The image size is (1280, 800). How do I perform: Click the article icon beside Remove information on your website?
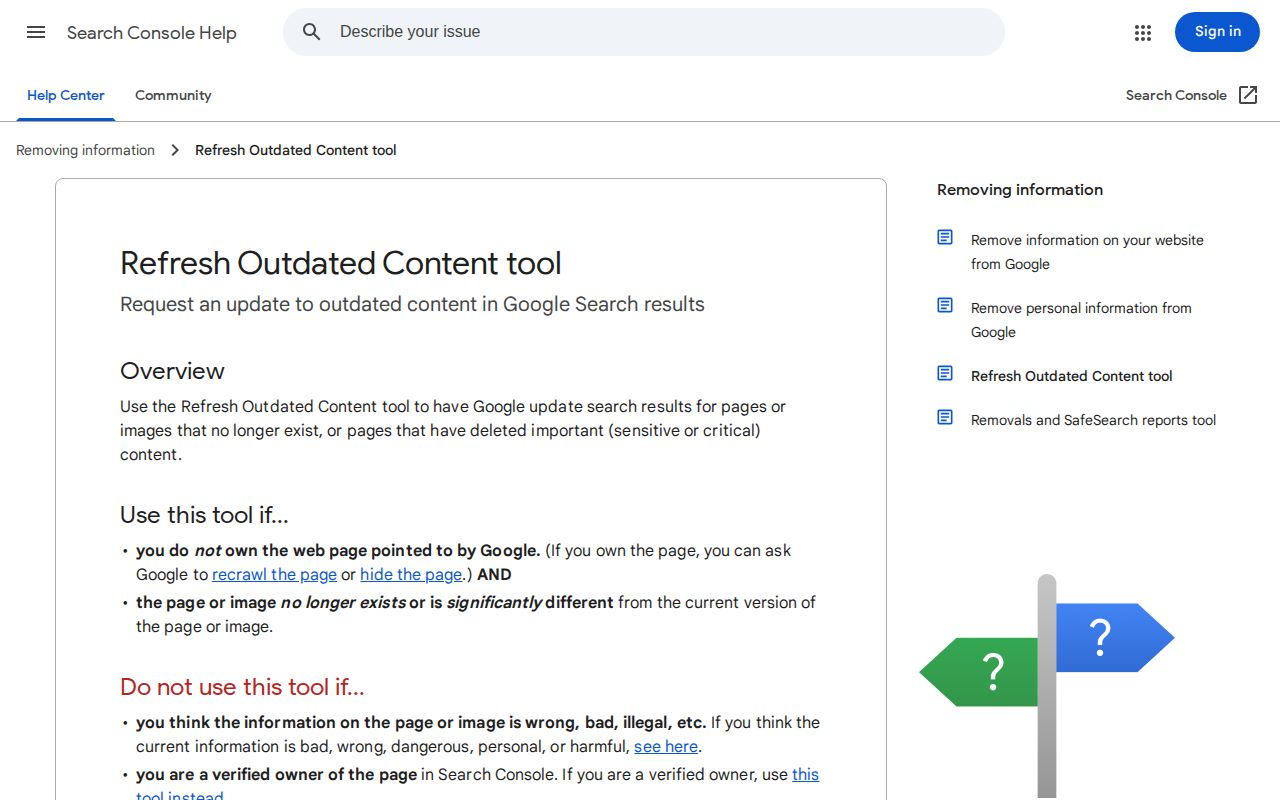945,237
